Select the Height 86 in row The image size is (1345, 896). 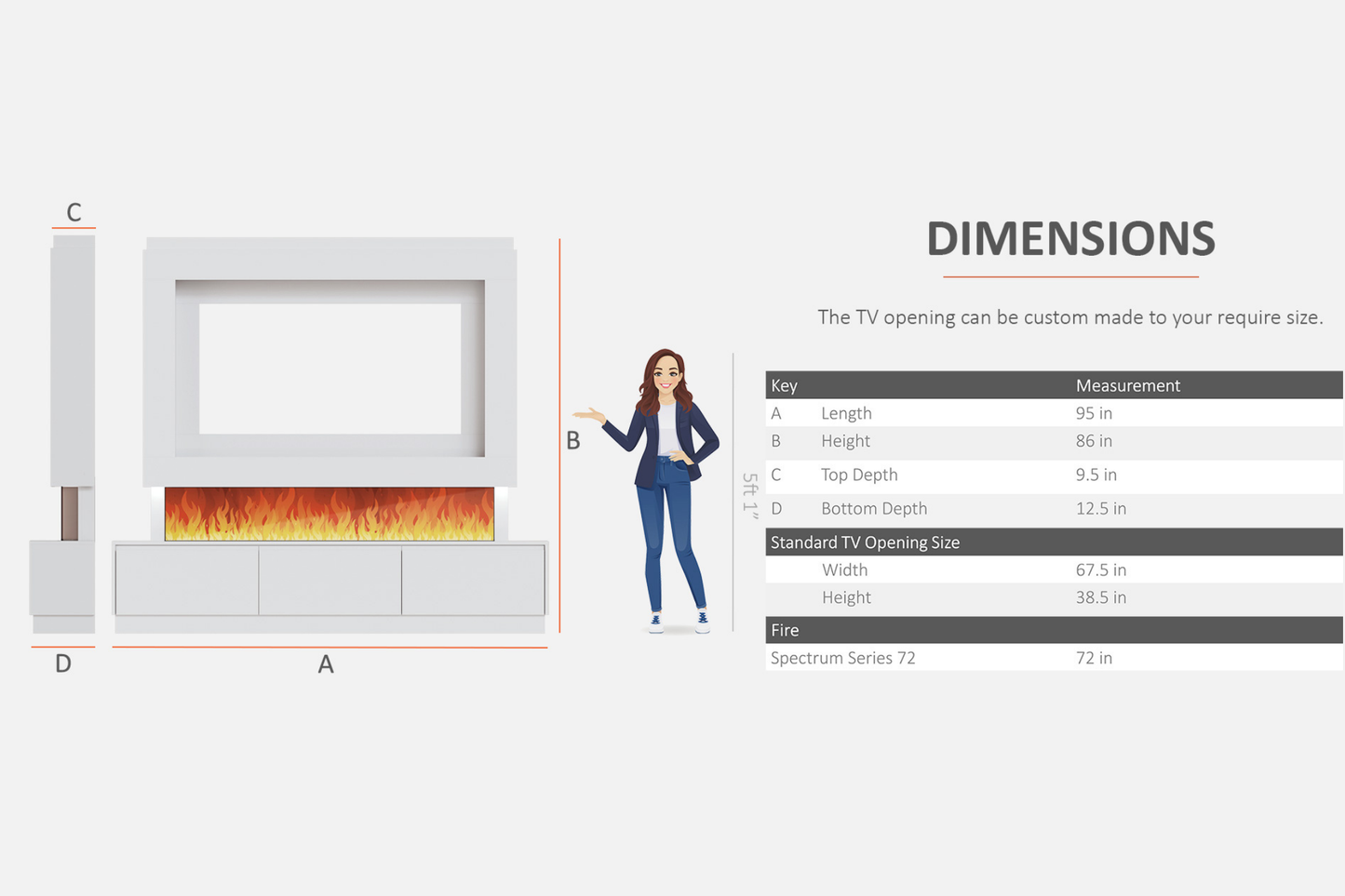point(1054,441)
